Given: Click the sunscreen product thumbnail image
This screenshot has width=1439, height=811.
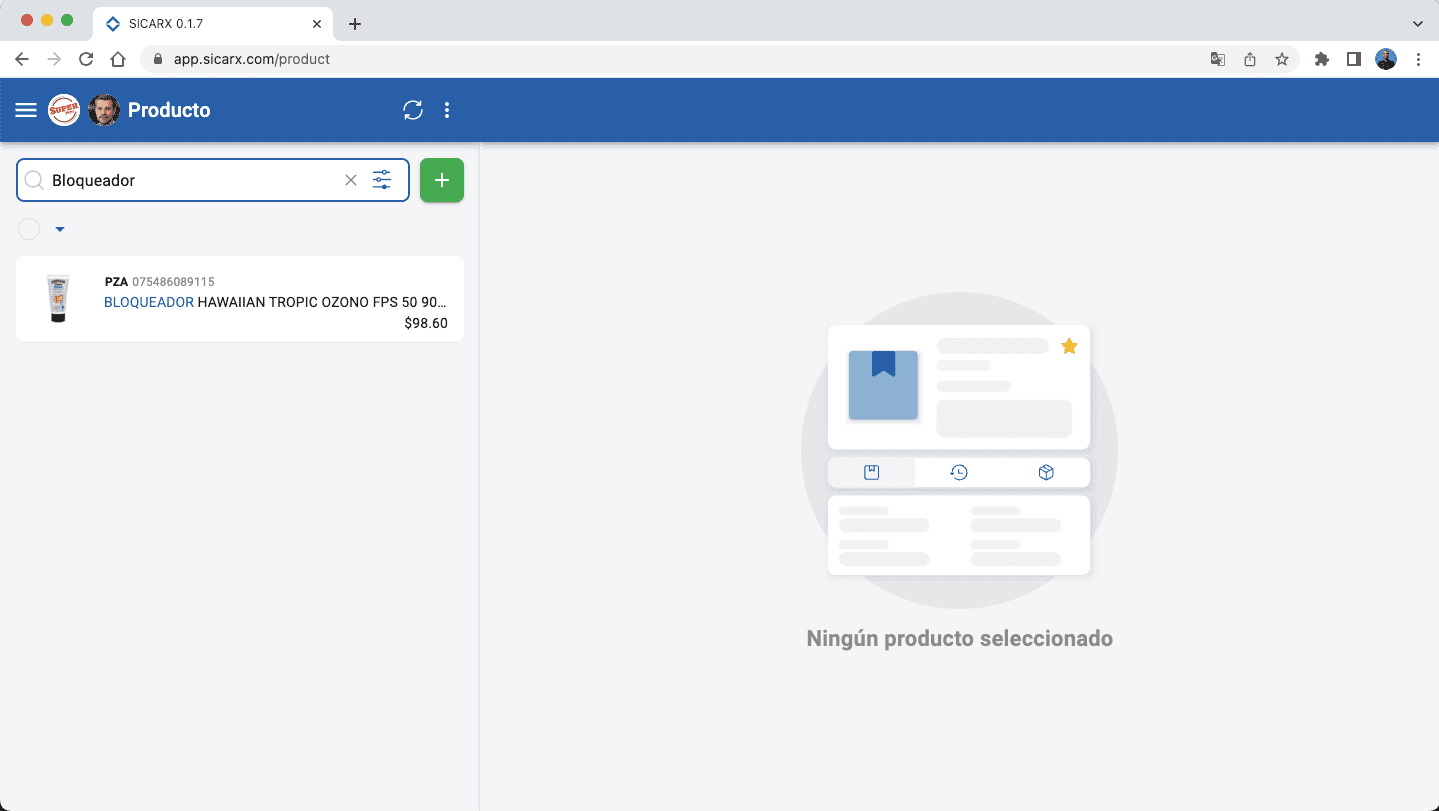Looking at the screenshot, I should pyautogui.click(x=57, y=297).
